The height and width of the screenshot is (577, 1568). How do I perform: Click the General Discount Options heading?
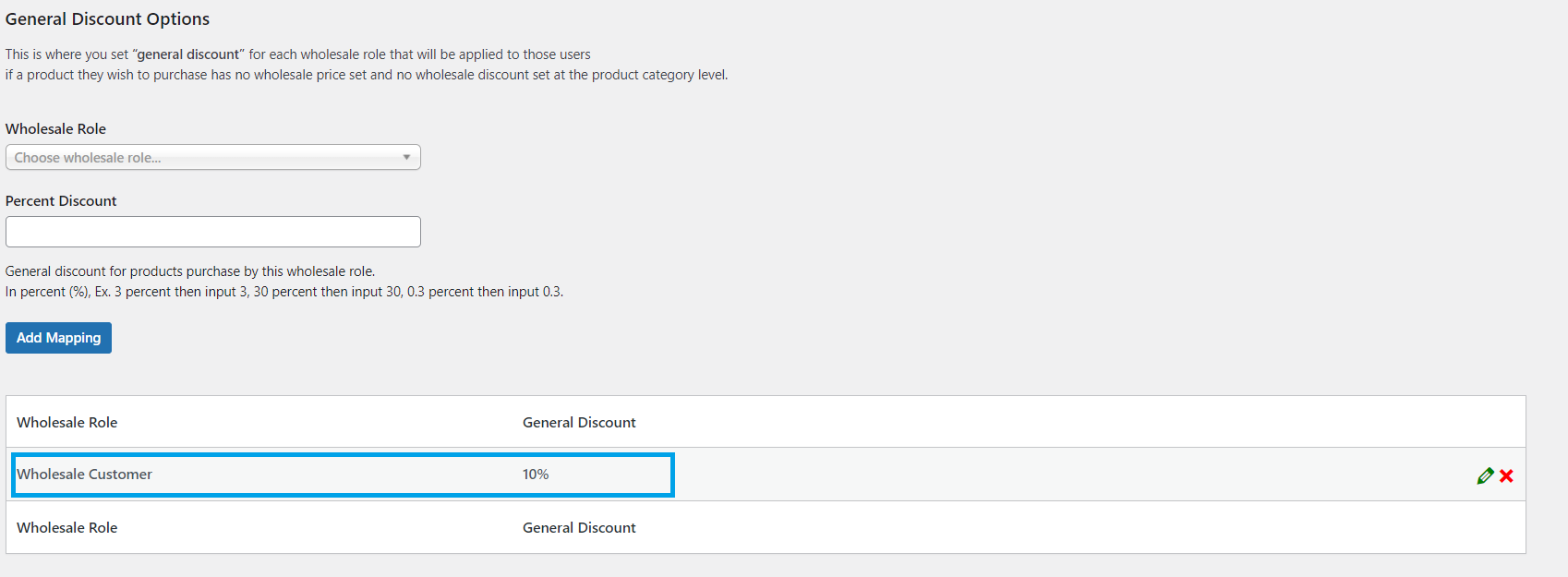[107, 18]
